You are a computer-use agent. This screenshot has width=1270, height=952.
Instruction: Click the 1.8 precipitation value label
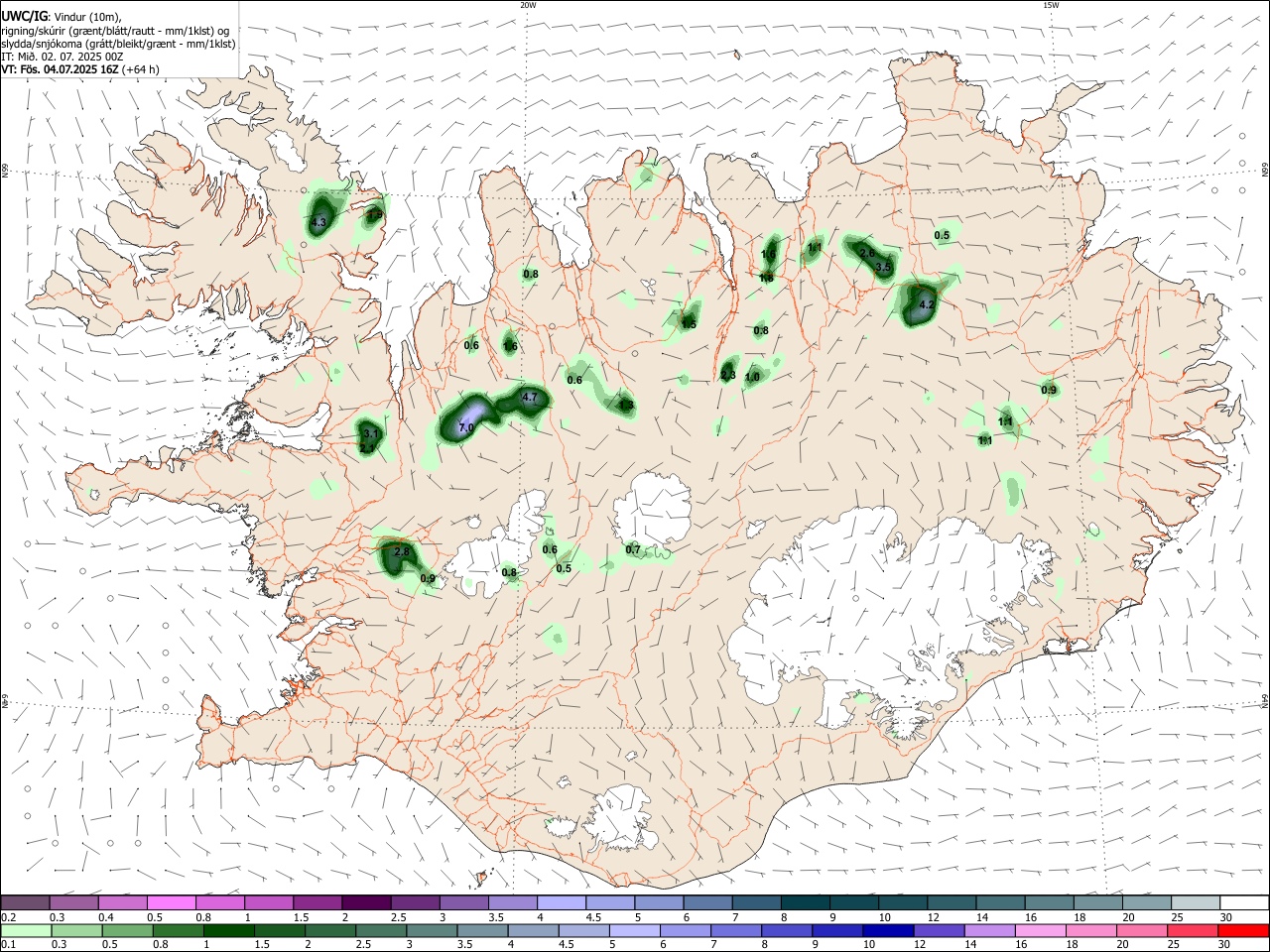coord(767,279)
